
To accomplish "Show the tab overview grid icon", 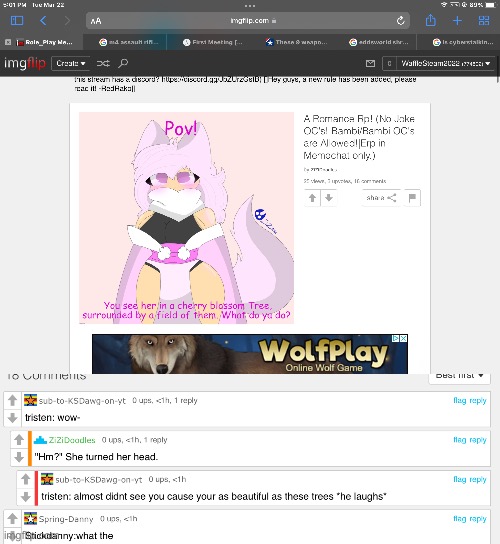I will pos(484,21).
